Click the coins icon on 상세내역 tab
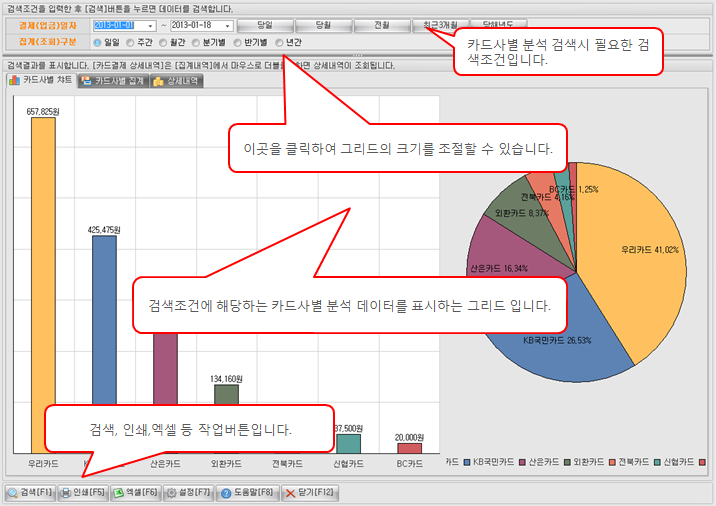This screenshot has width=716, height=506. click(x=158, y=81)
